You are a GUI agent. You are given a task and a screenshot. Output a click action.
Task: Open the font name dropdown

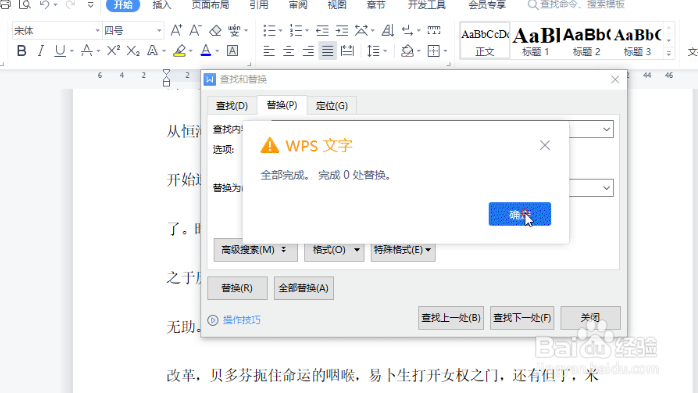point(97,31)
